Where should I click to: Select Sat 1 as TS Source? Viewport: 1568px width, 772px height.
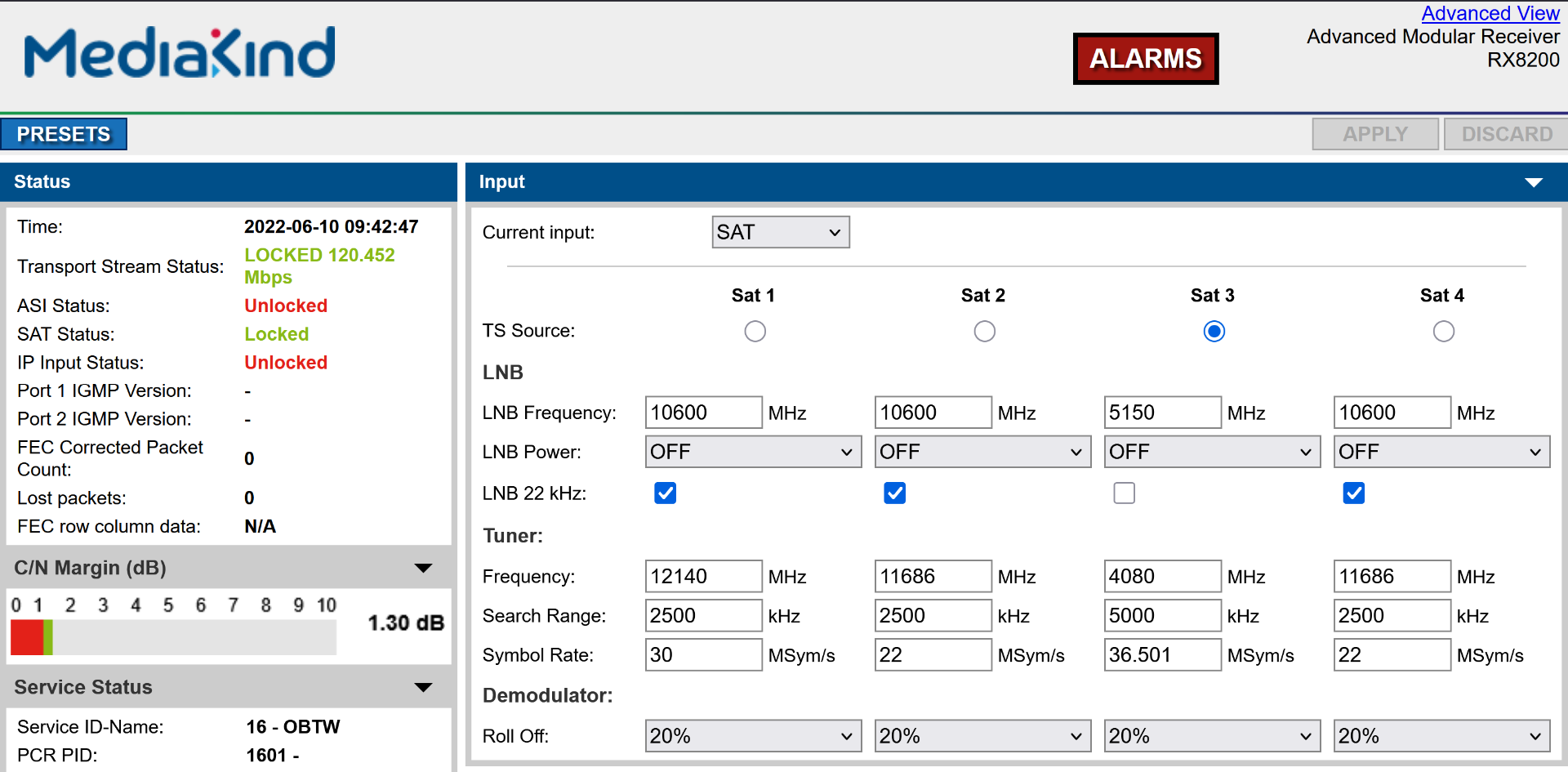tap(755, 332)
